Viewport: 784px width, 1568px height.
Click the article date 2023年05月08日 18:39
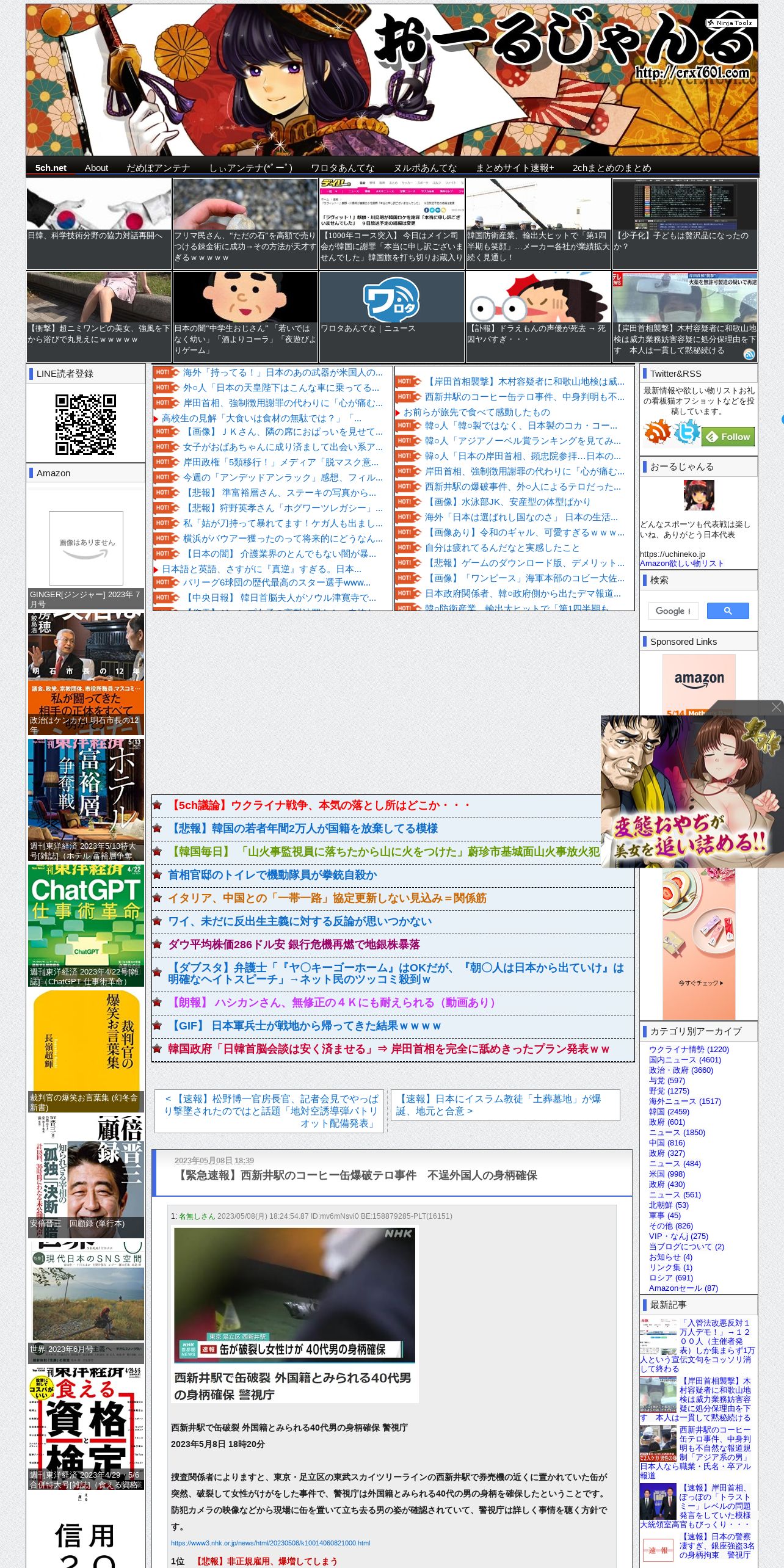(214, 1161)
